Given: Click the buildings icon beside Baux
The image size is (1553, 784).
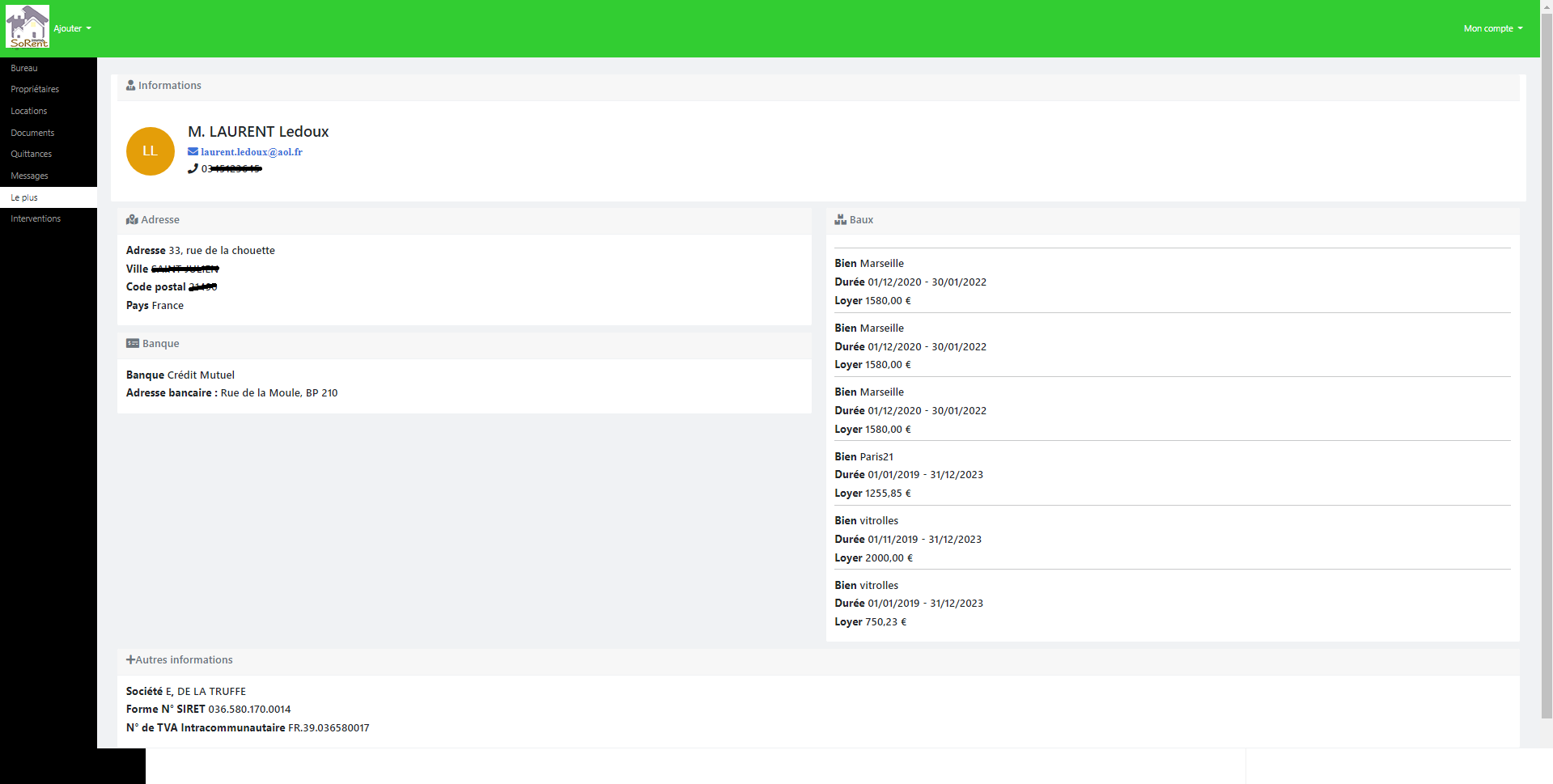Looking at the screenshot, I should 840,220.
